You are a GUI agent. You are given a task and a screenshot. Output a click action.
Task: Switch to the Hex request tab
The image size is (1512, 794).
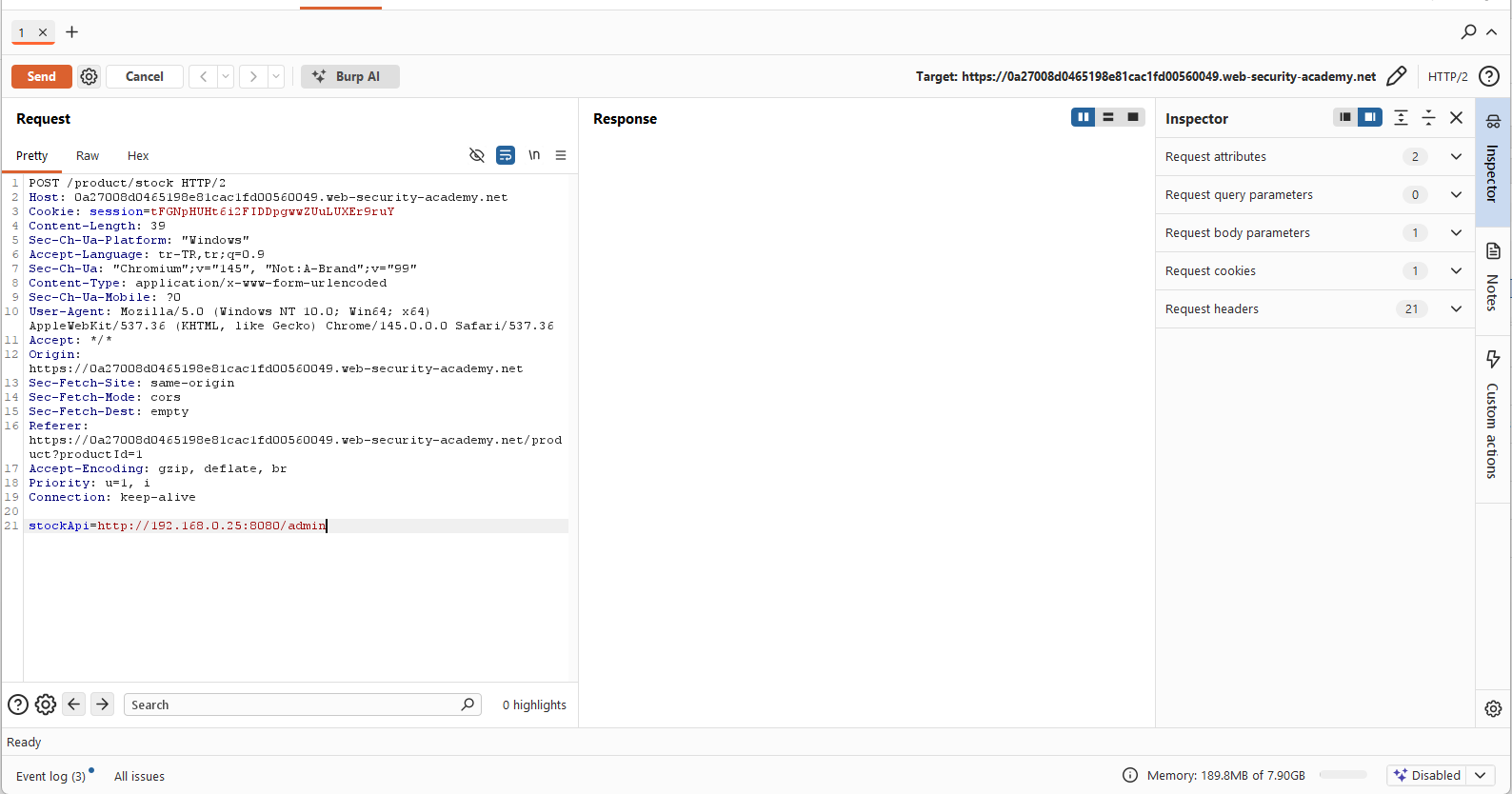click(138, 156)
